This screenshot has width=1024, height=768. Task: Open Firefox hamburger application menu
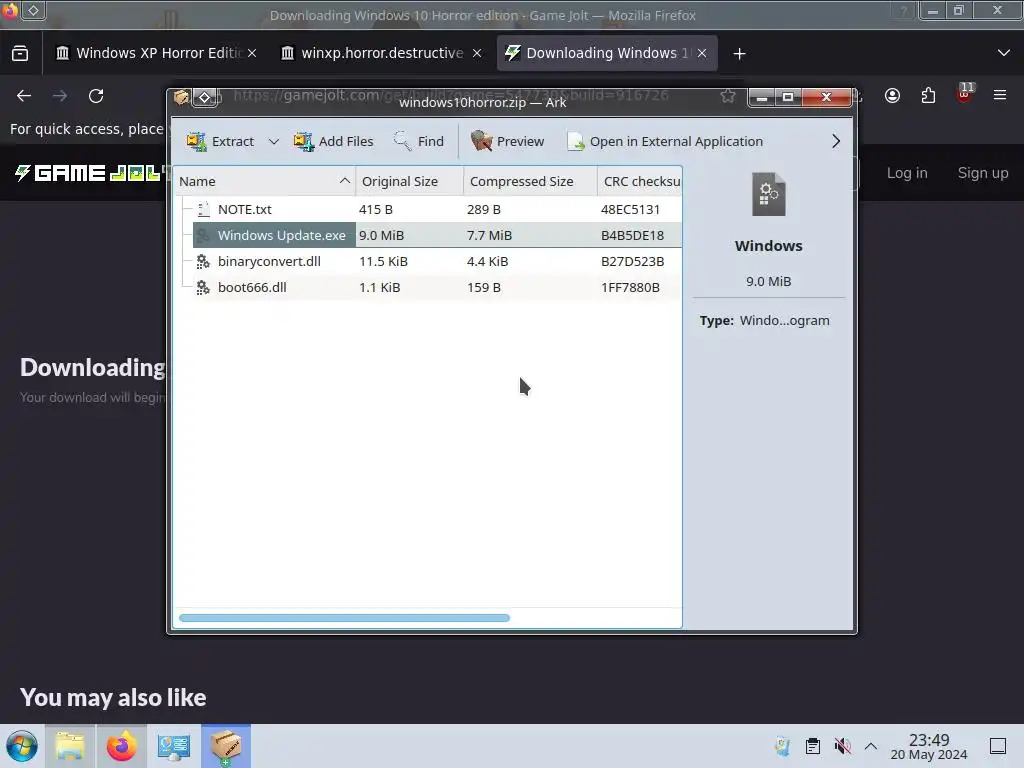pyautogui.click(x=1000, y=95)
